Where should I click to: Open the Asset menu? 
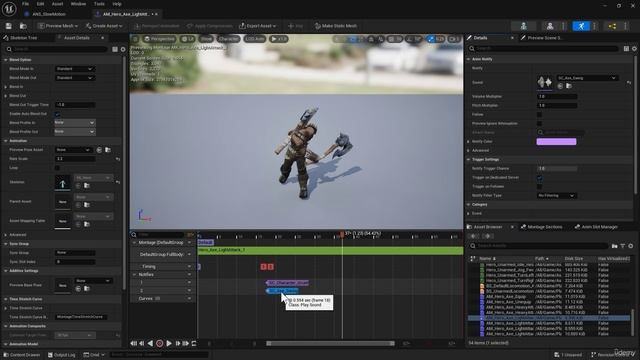coord(58,4)
